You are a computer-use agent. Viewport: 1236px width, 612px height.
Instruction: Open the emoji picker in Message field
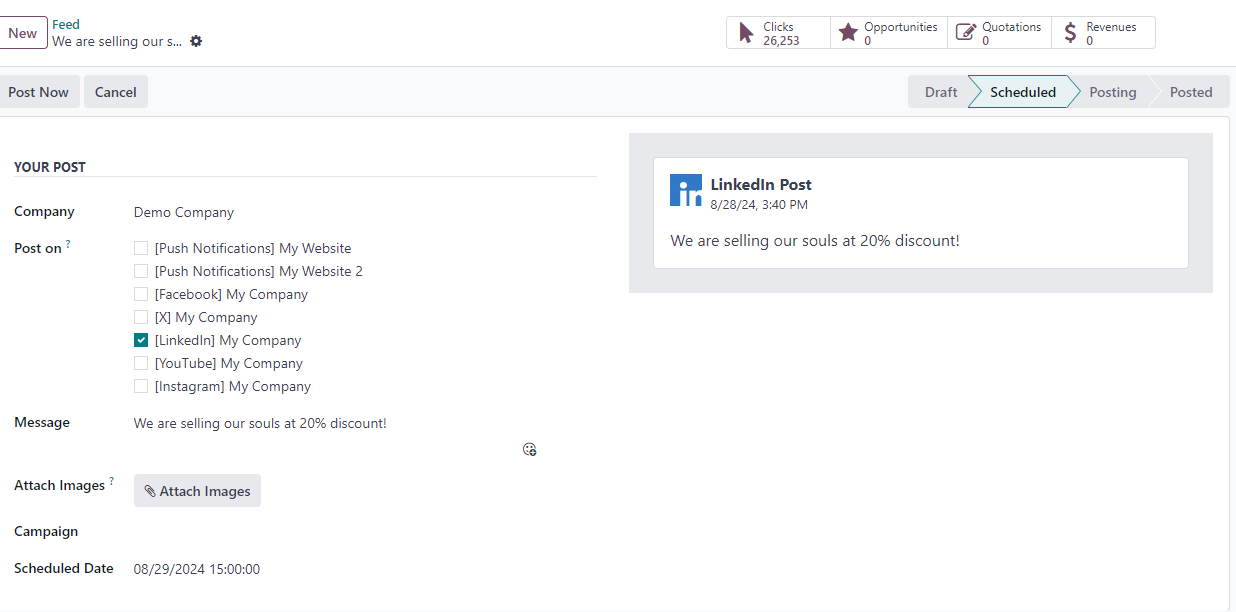(530, 450)
